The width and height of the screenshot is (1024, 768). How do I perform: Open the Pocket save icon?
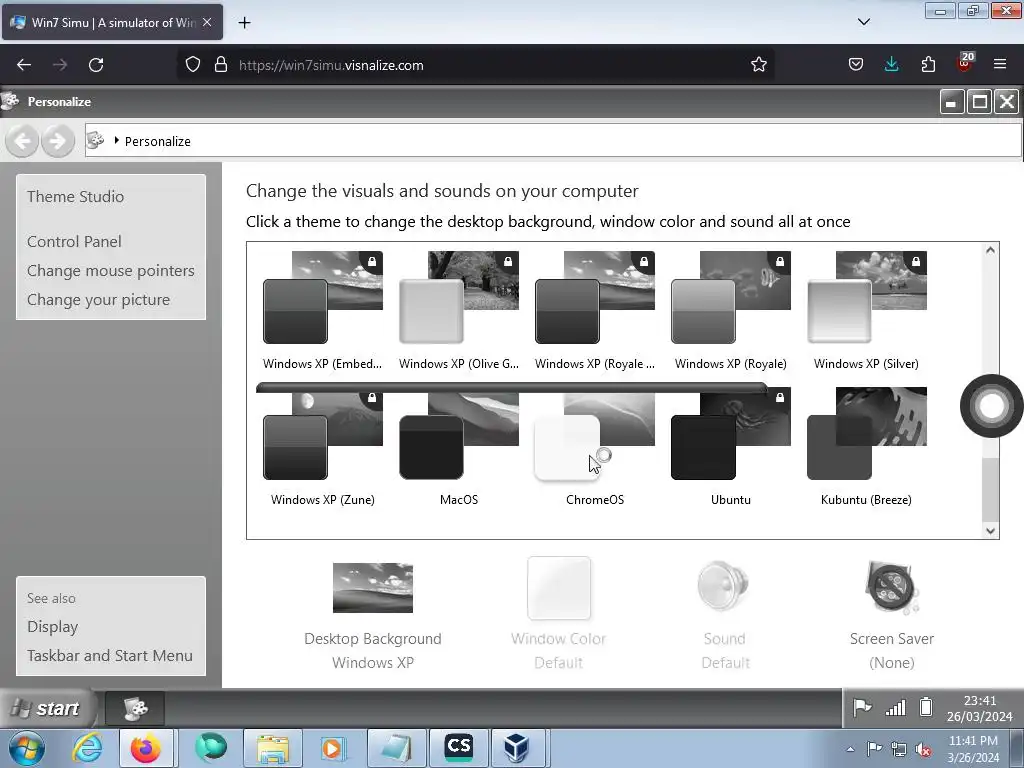tap(856, 65)
